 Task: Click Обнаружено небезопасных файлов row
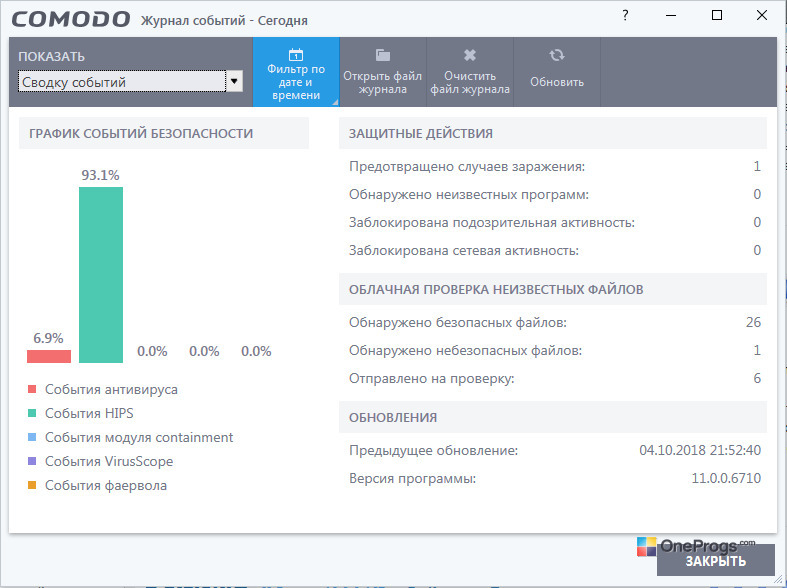555,350
